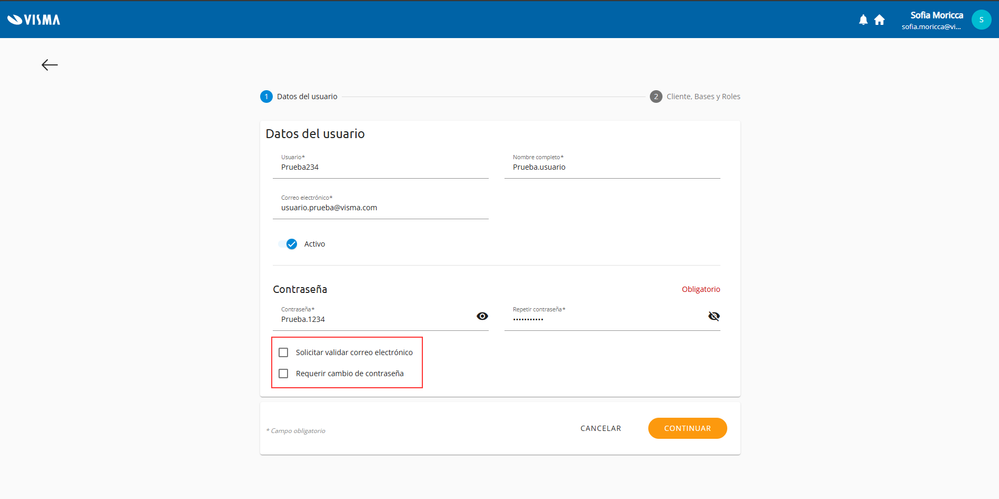Screen dimensions: 999x499
Task: Show the repeated password with crossed eye
Action: coord(713,316)
